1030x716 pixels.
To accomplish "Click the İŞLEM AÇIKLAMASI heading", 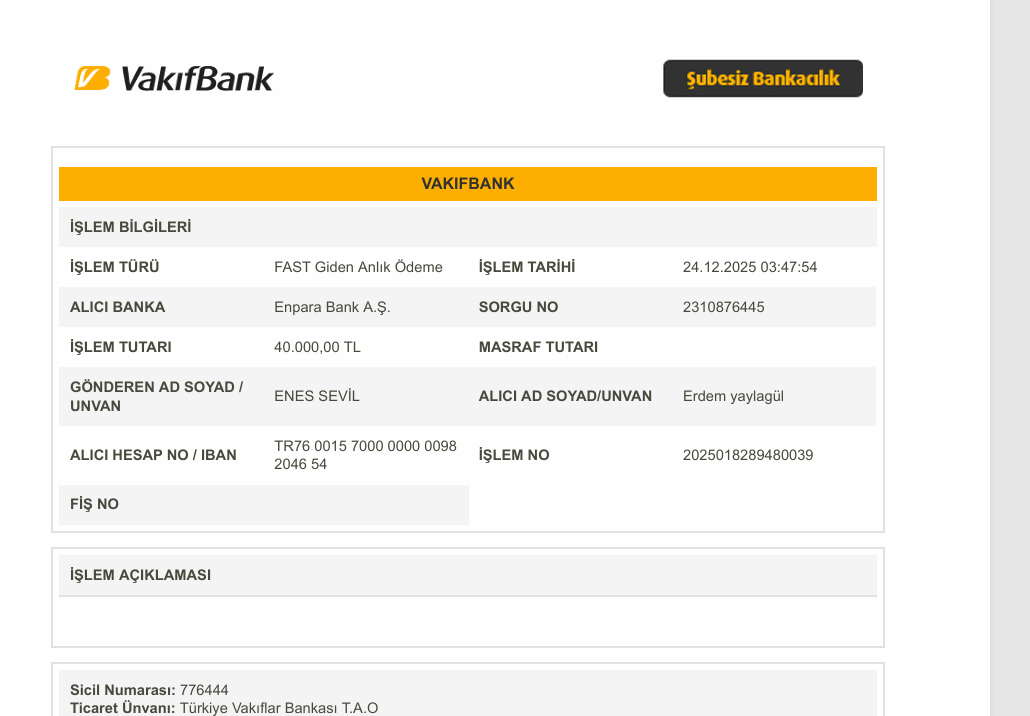I will tap(141, 575).
